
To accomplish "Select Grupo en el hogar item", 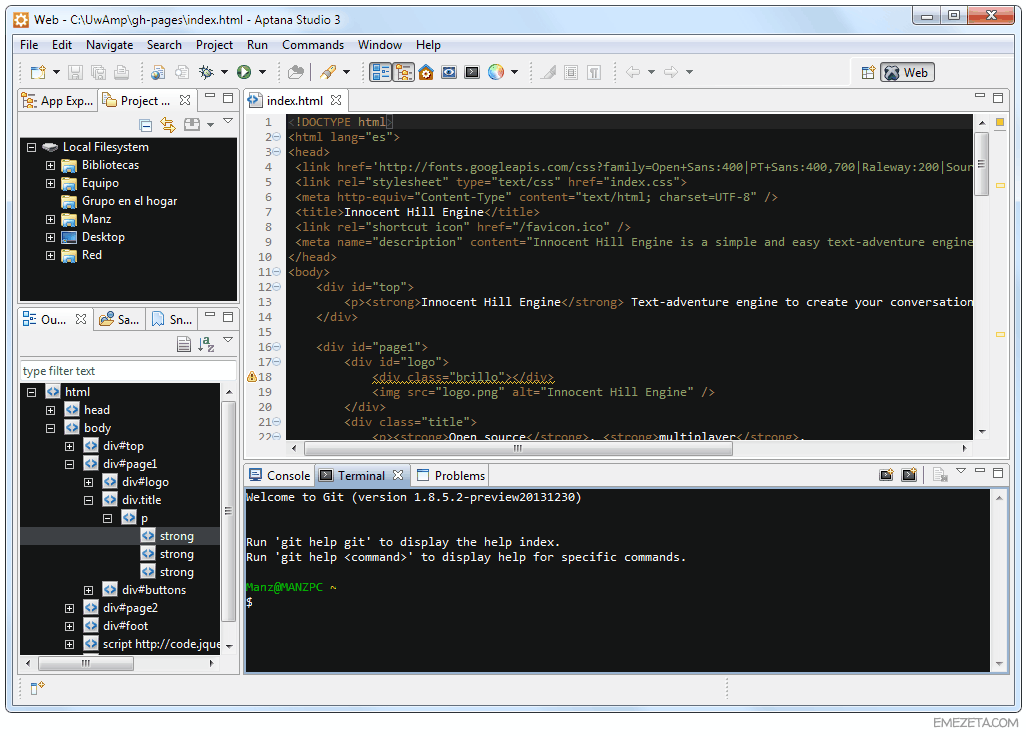I will (x=129, y=201).
